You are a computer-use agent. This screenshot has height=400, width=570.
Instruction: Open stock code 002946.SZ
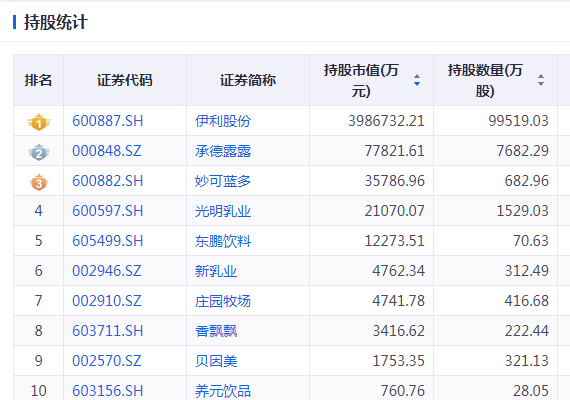click(107, 271)
